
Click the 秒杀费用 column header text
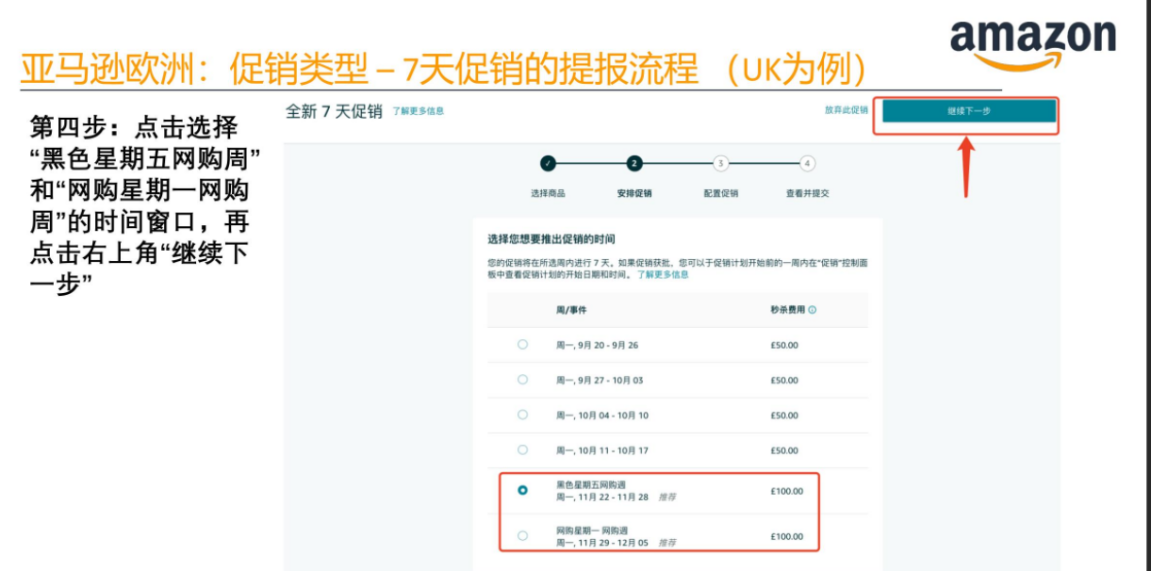[x=788, y=310]
